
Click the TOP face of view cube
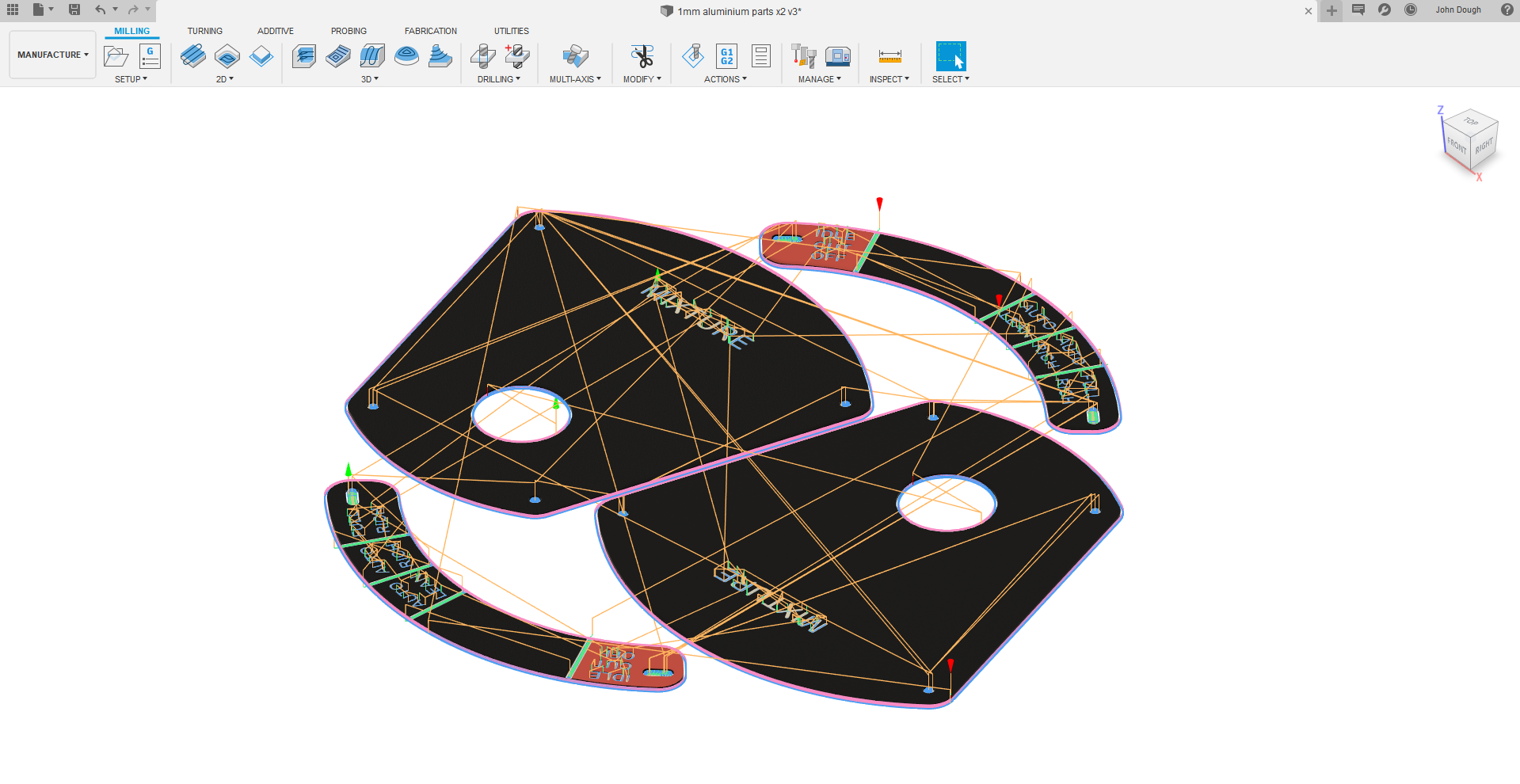(x=1471, y=121)
